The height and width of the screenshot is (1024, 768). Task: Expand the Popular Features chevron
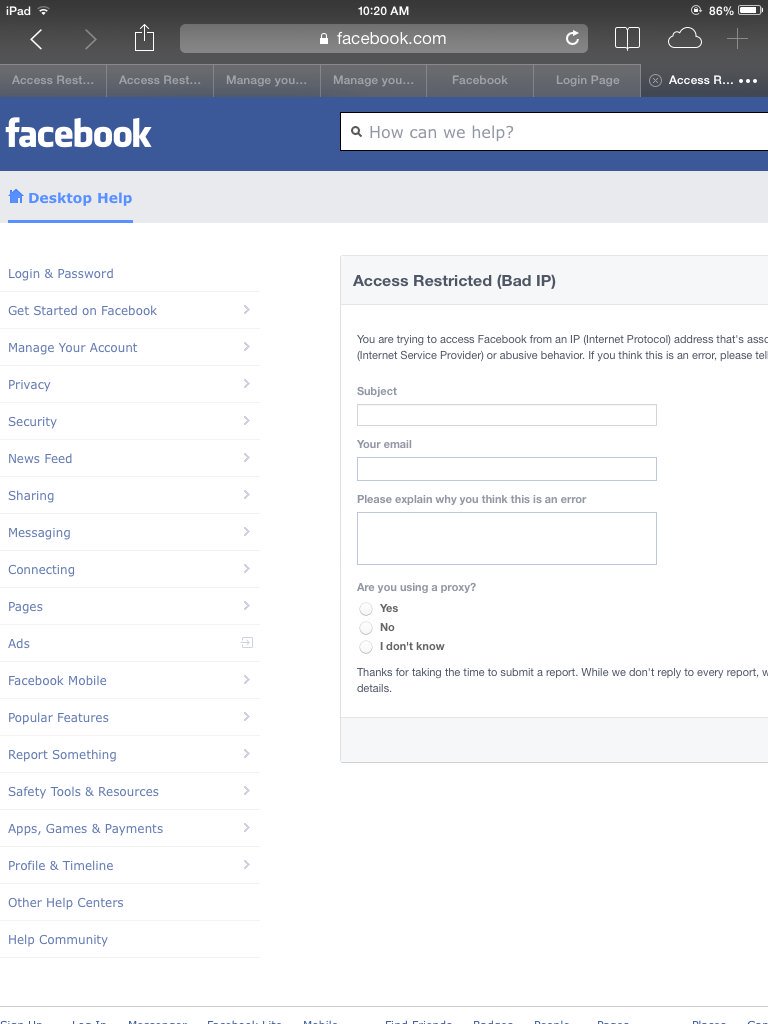(x=246, y=716)
